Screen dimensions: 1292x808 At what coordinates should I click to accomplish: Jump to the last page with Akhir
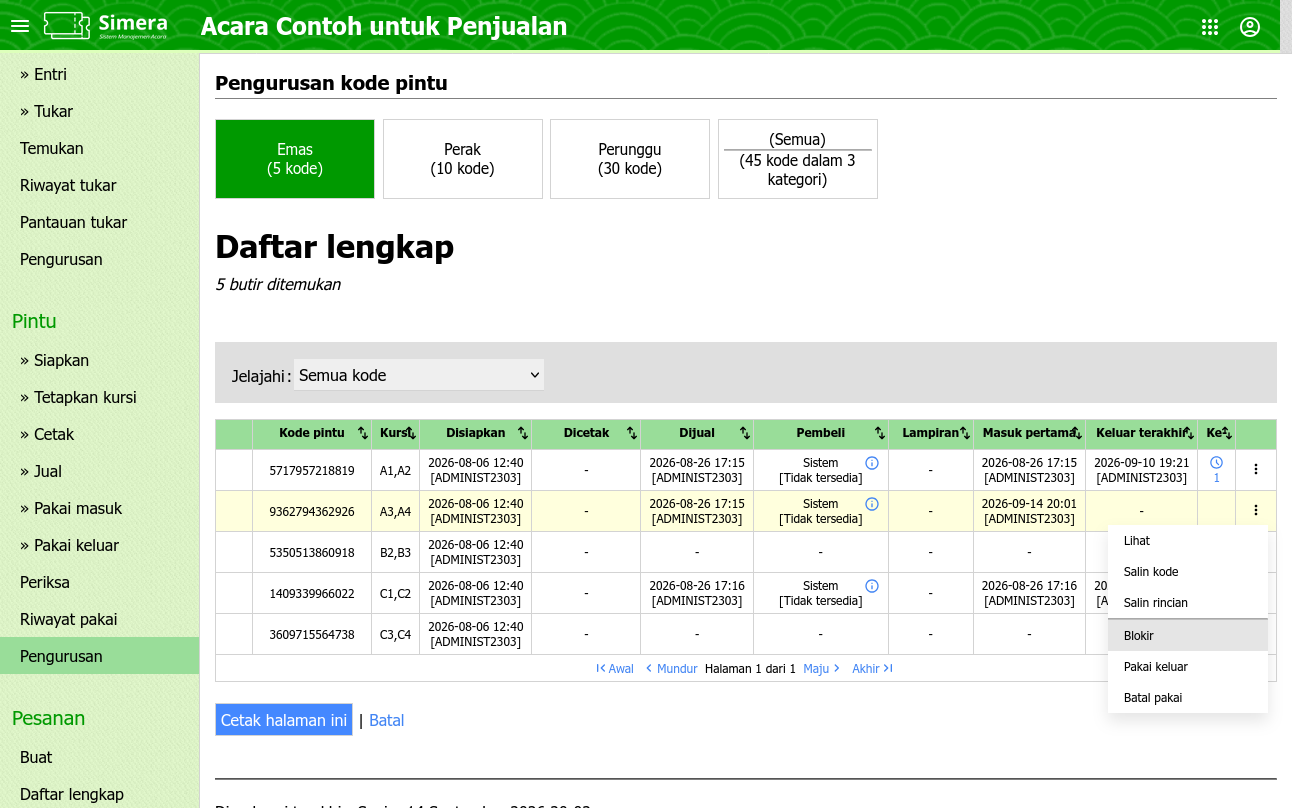pos(872,669)
